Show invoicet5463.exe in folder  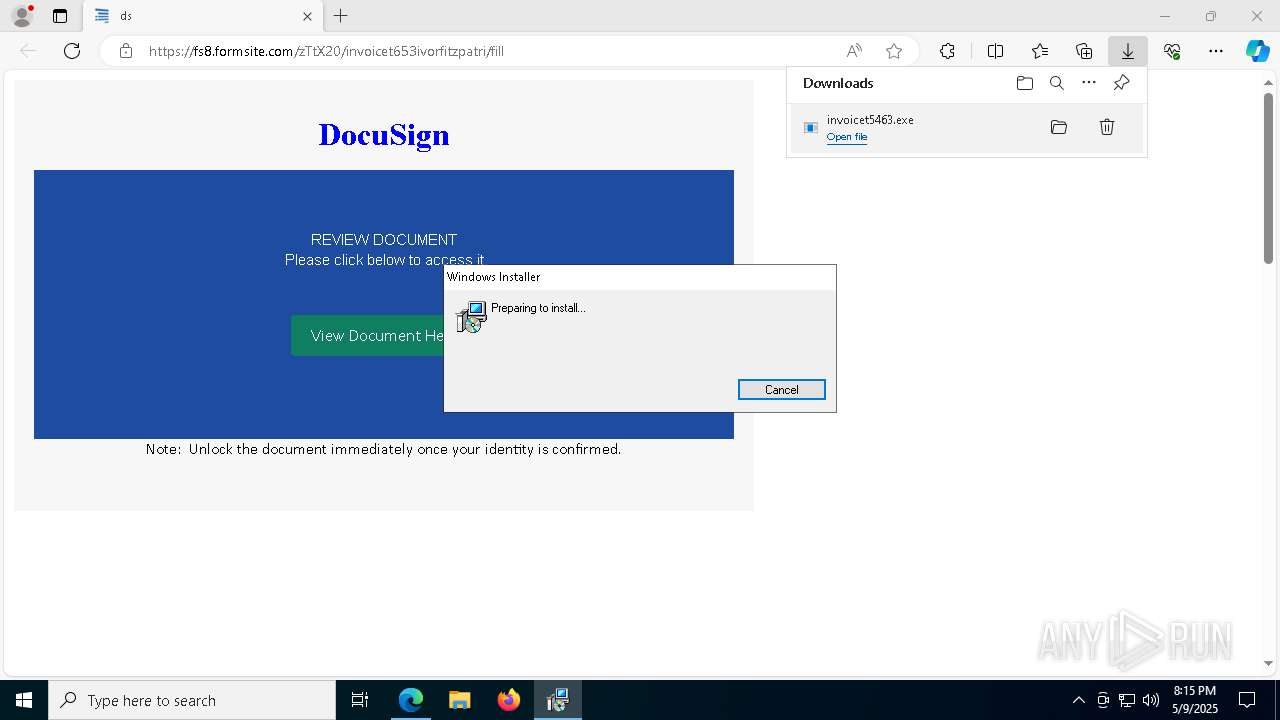coord(1059,127)
